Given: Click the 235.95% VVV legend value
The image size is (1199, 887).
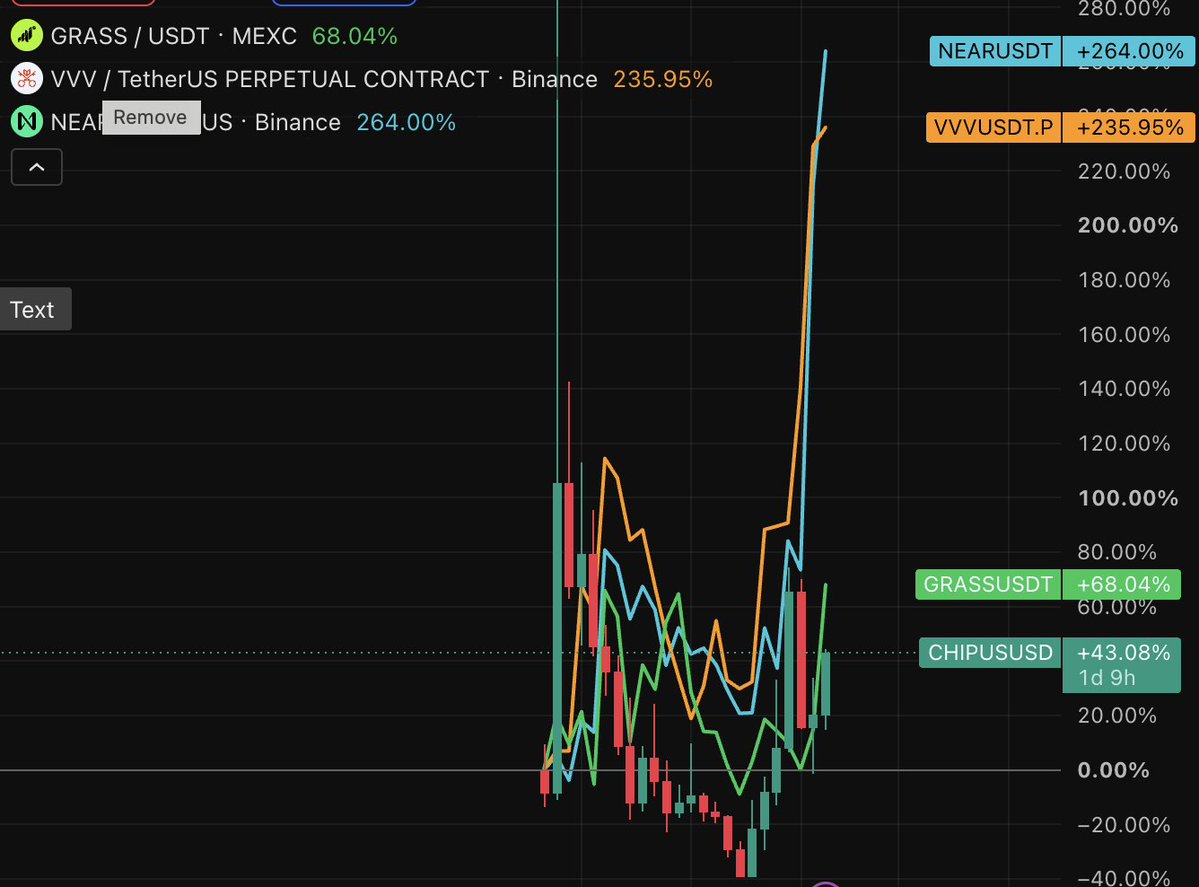Looking at the screenshot, I should pyautogui.click(x=663, y=79).
